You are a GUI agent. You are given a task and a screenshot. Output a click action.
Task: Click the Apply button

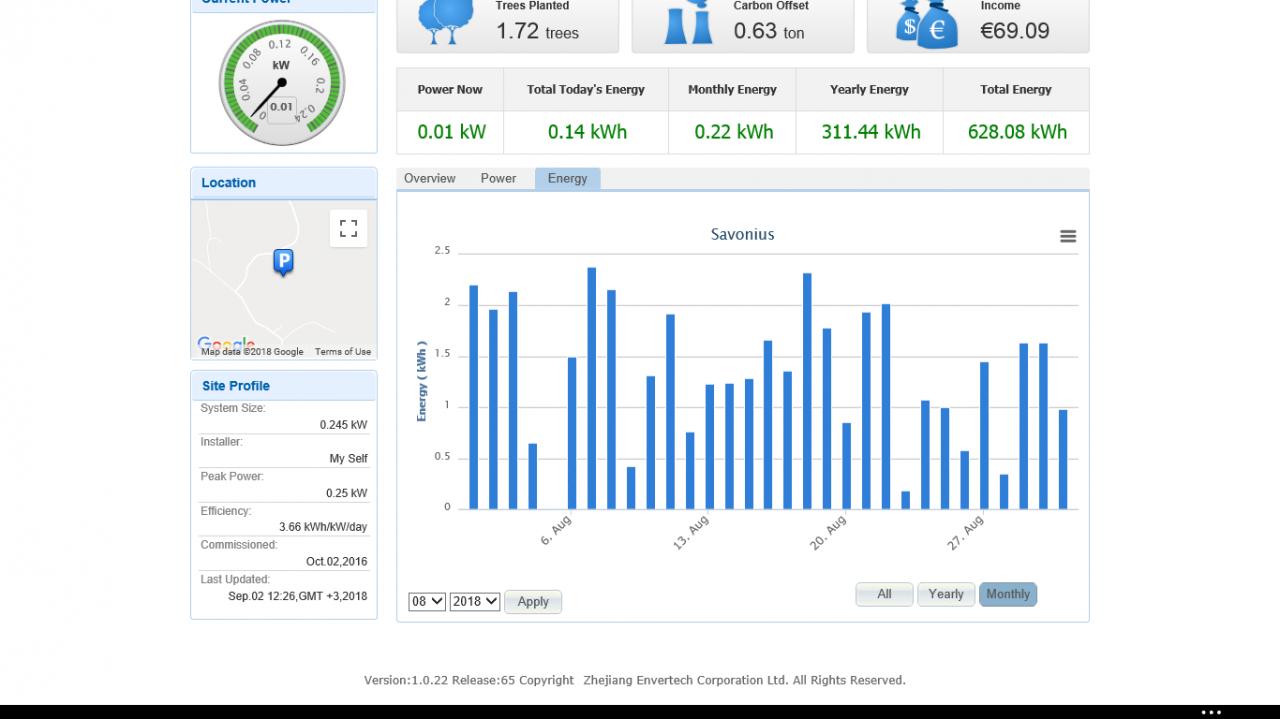533,601
